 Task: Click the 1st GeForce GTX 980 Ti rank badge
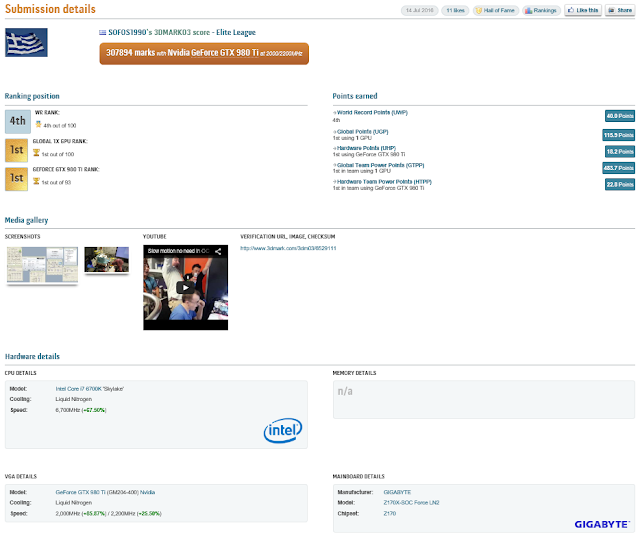[16, 179]
